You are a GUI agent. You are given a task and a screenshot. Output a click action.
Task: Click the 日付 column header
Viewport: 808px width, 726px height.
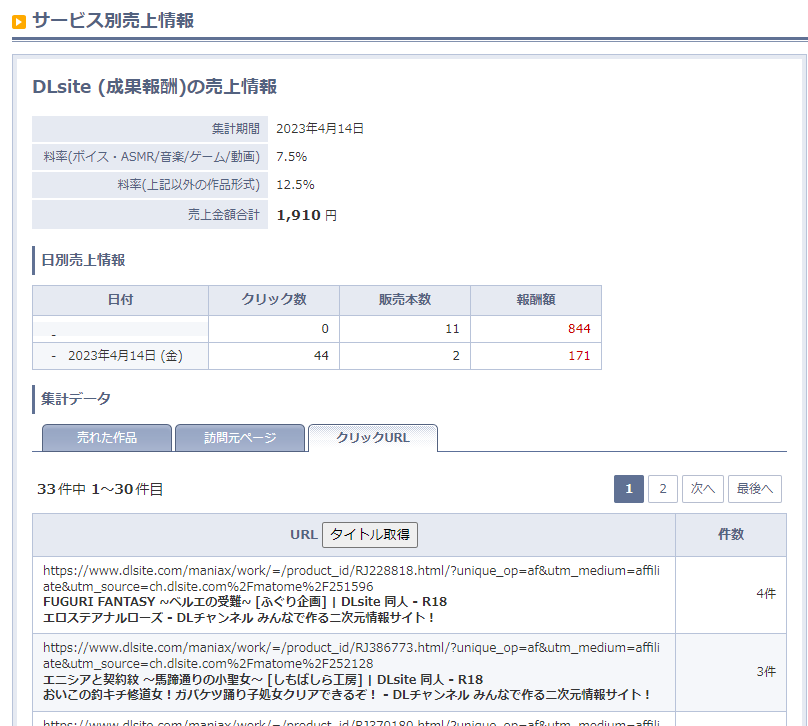pyautogui.click(x=121, y=300)
